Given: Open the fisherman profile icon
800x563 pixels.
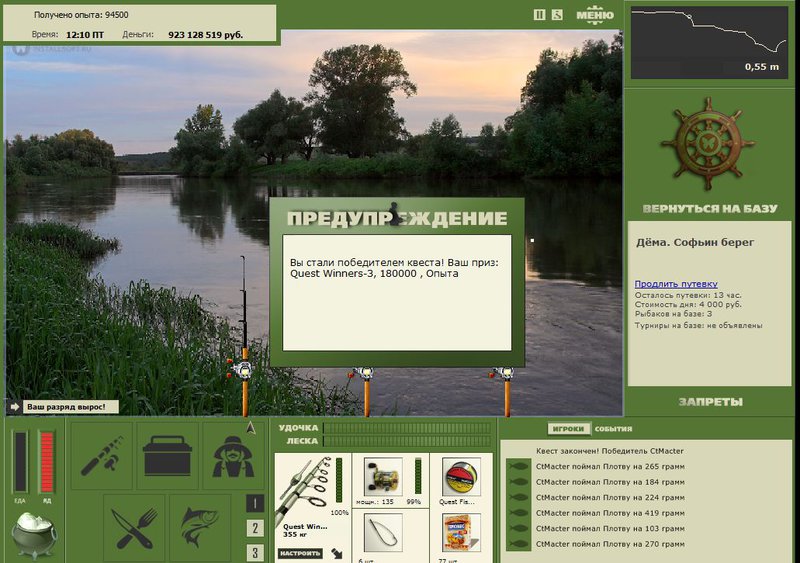Looking at the screenshot, I should tap(233, 455).
